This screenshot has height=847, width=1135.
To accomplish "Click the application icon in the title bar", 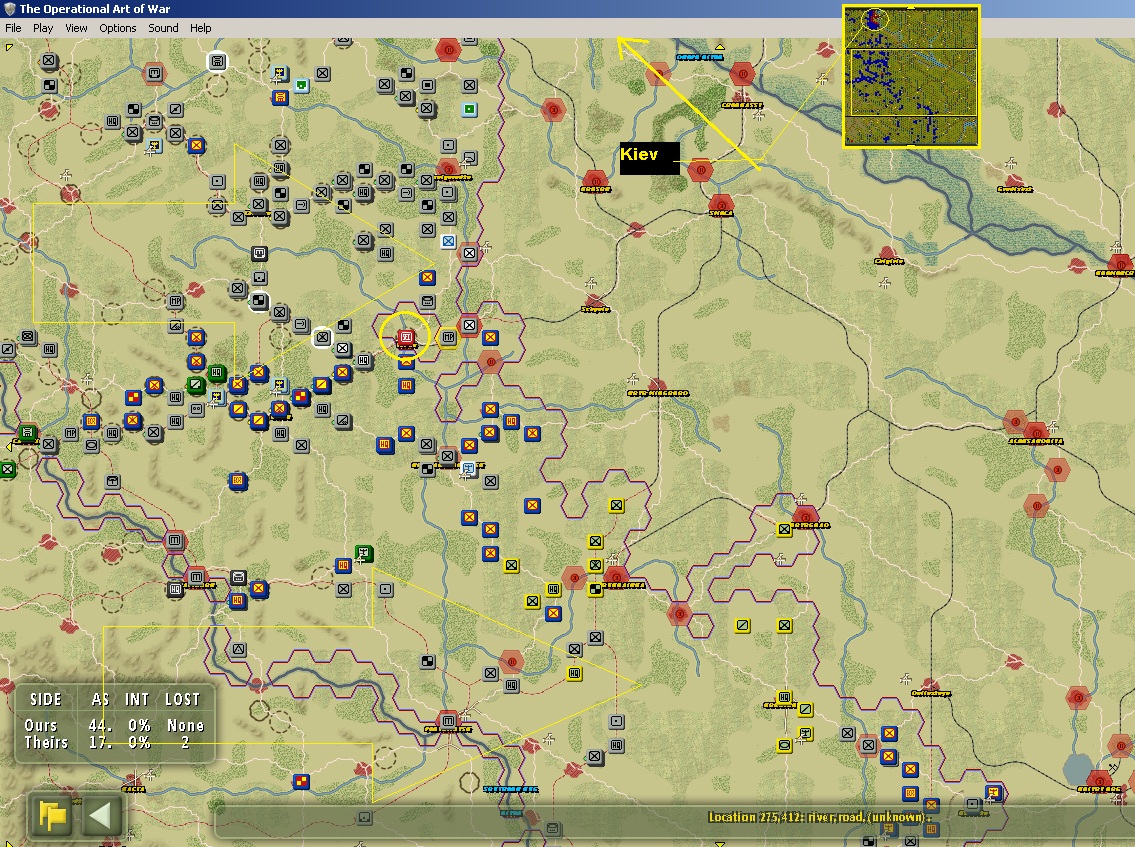I will point(9,9).
